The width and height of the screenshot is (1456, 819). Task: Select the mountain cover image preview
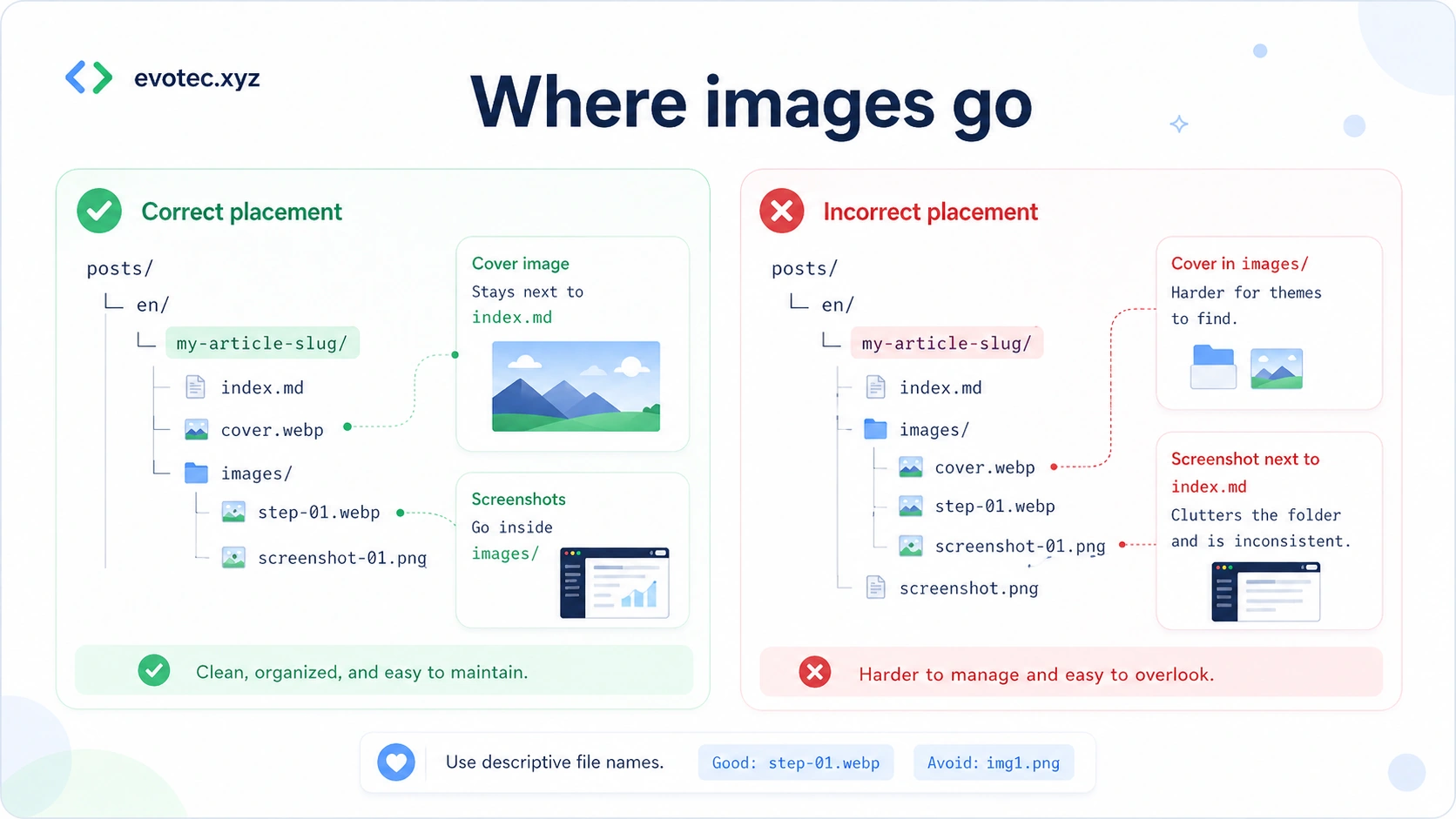point(575,386)
